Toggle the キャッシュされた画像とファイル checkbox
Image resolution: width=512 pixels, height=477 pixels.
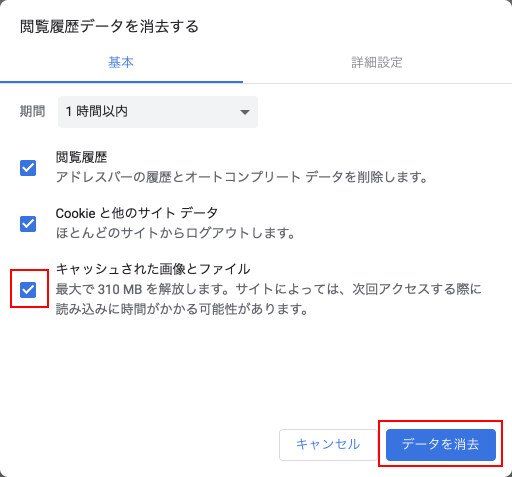pyautogui.click(x=28, y=289)
